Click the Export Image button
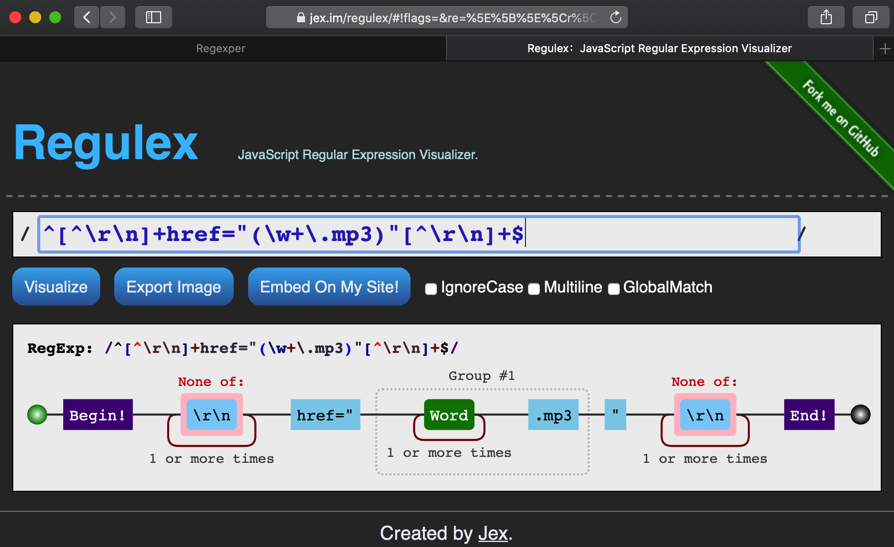Screen dimensions: 894x547 [x=173, y=286]
